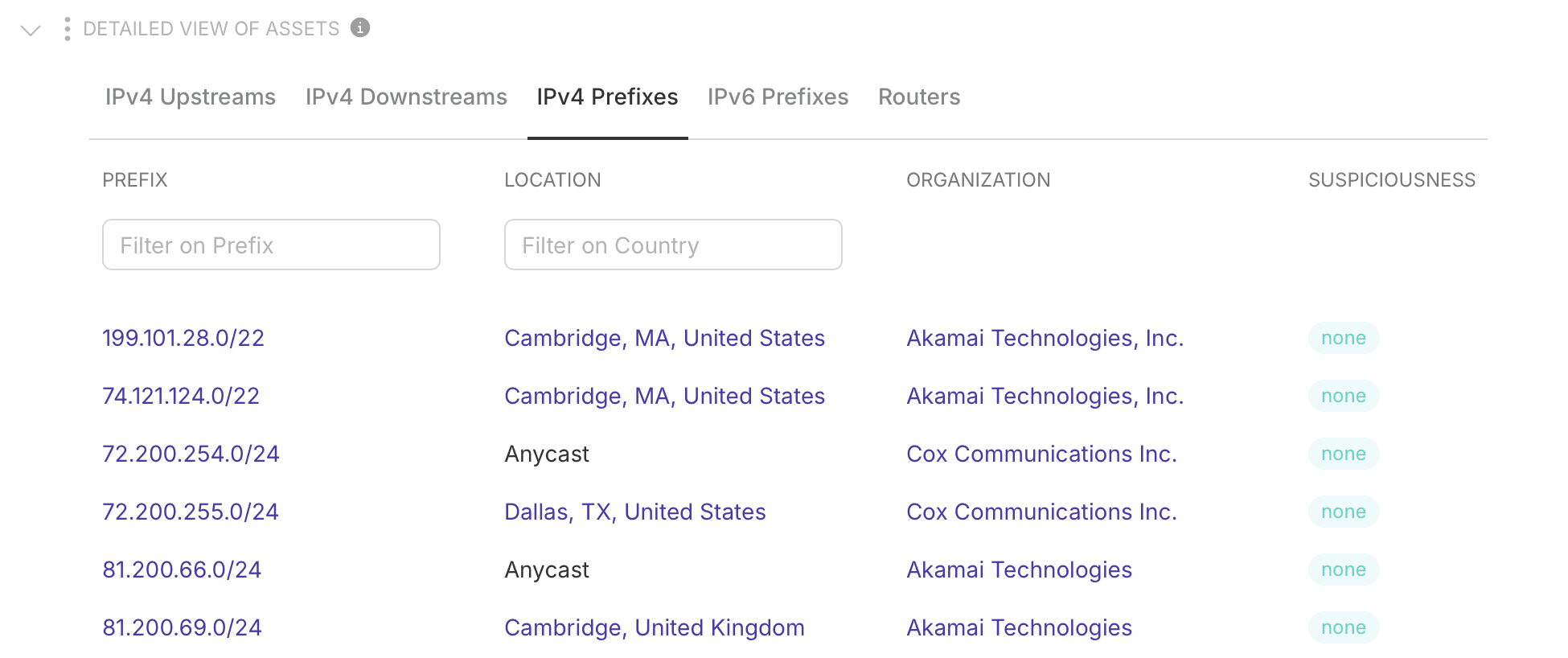Collapse the Detailed View of Assets section

click(x=31, y=31)
